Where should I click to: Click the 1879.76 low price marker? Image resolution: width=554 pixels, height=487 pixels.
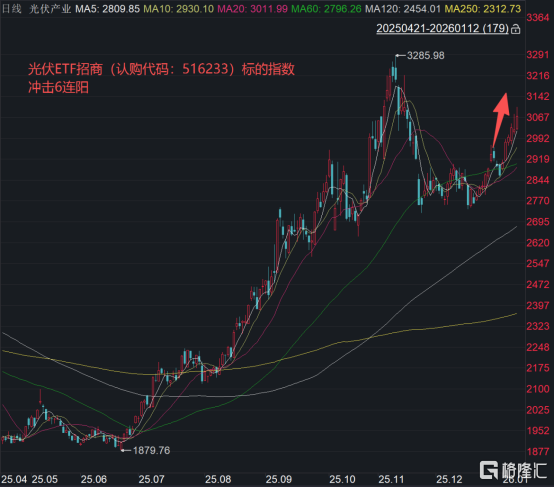(151, 450)
